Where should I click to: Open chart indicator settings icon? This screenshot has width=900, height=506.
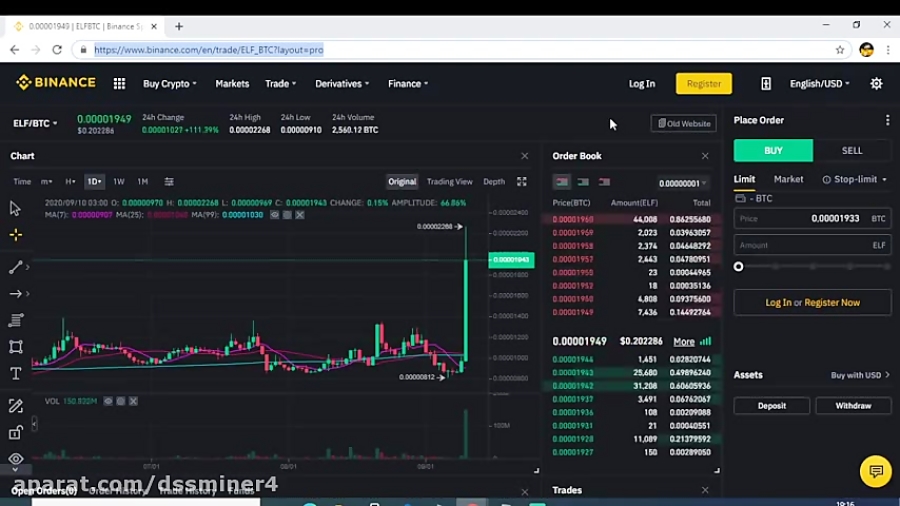coord(169,182)
